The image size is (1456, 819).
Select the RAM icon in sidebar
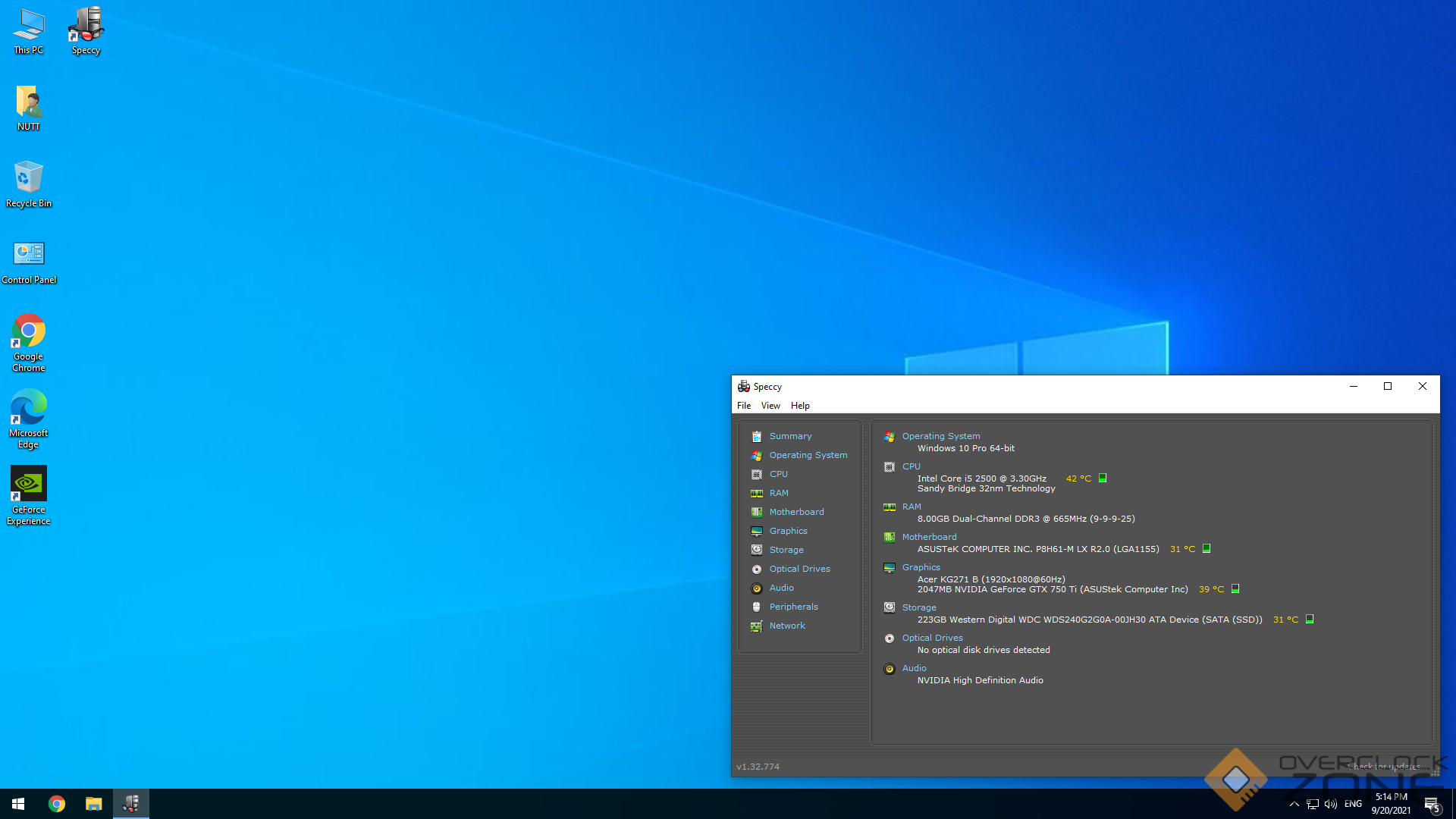(x=756, y=493)
